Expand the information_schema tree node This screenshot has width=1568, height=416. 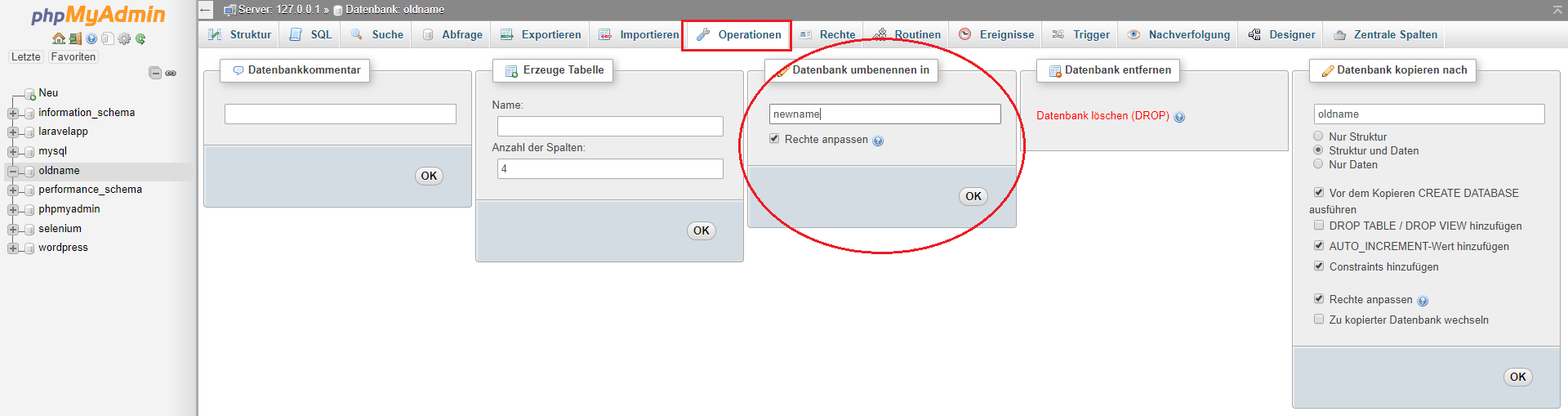coord(12,113)
